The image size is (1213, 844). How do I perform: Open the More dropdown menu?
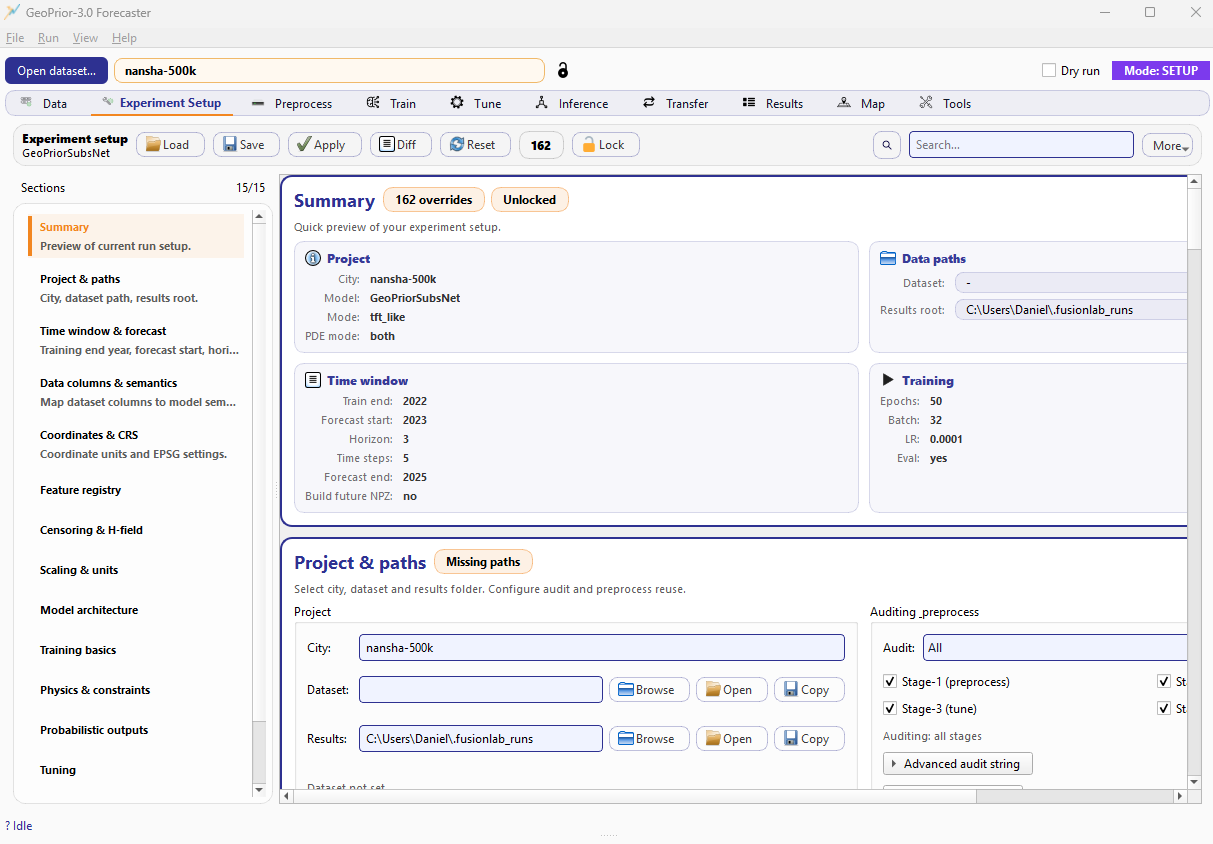1167,146
